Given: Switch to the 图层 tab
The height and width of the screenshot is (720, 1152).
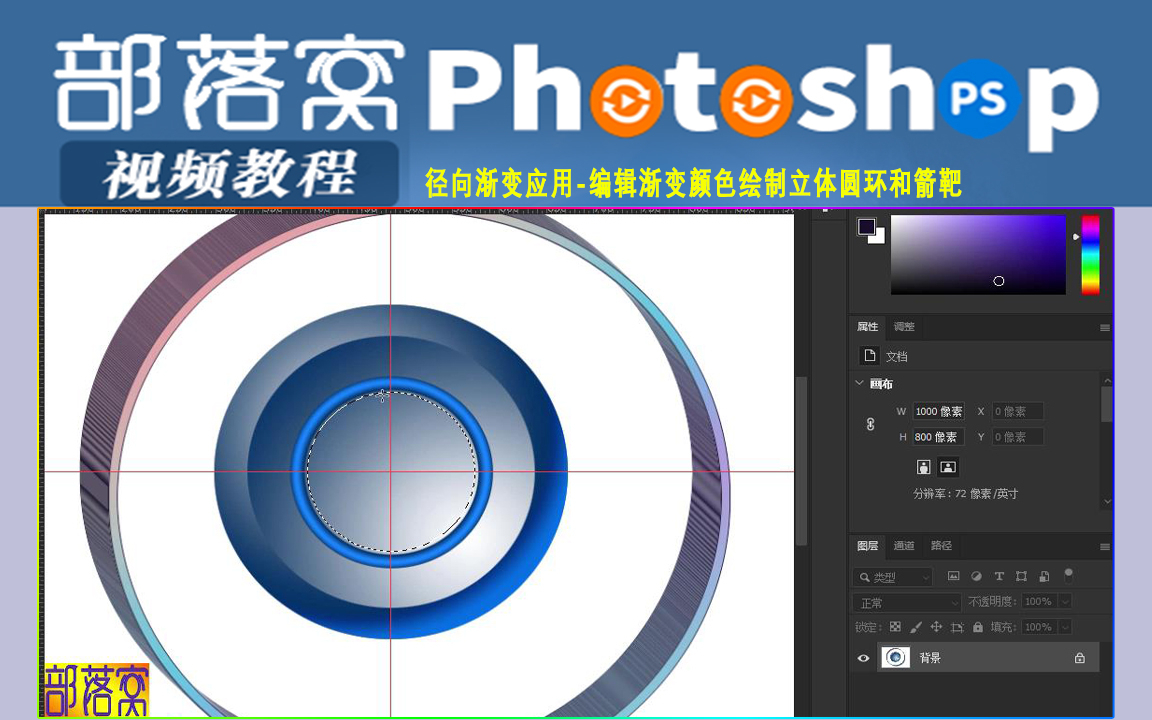Looking at the screenshot, I should pos(867,545).
